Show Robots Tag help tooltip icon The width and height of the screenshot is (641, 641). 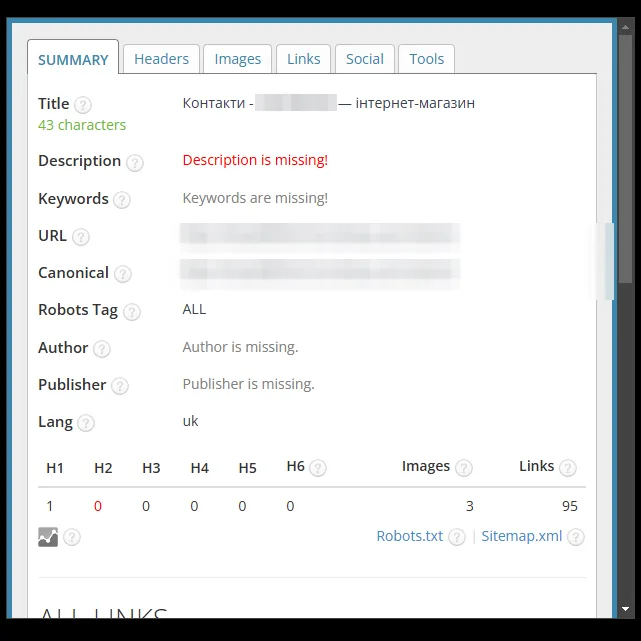pyautogui.click(x=132, y=312)
